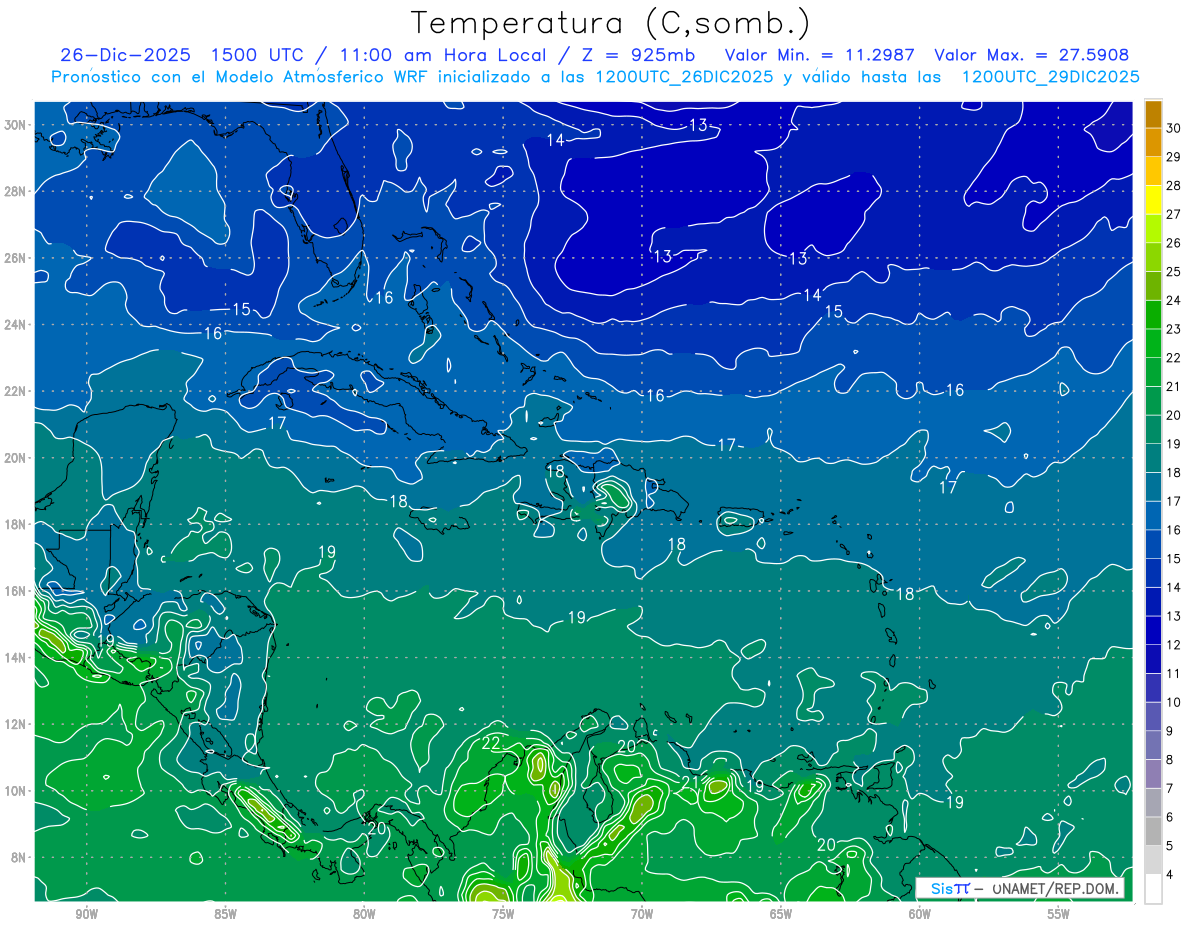Click the '10' label on the color scale
The width and height of the screenshot is (1200, 927).
point(1174,702)
